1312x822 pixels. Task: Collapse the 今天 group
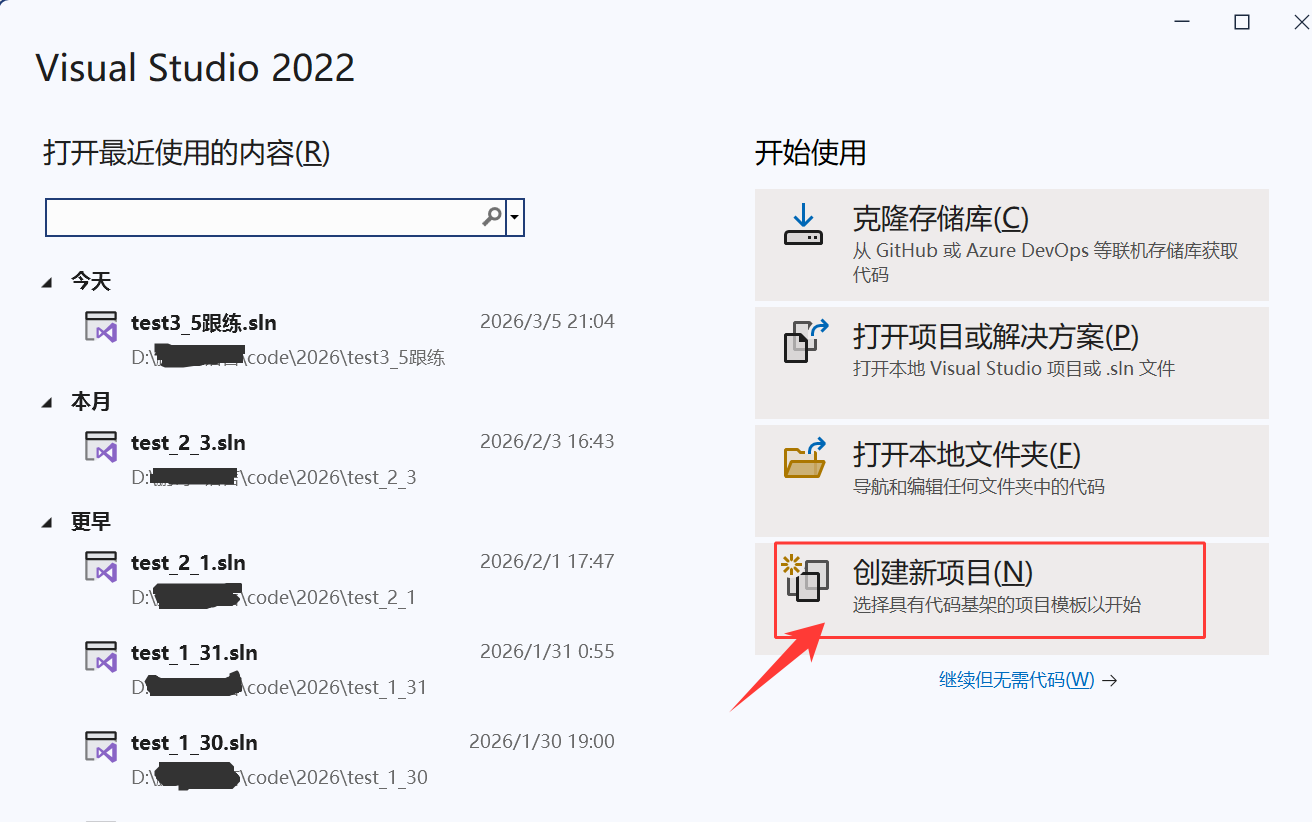tap(47, 283)
